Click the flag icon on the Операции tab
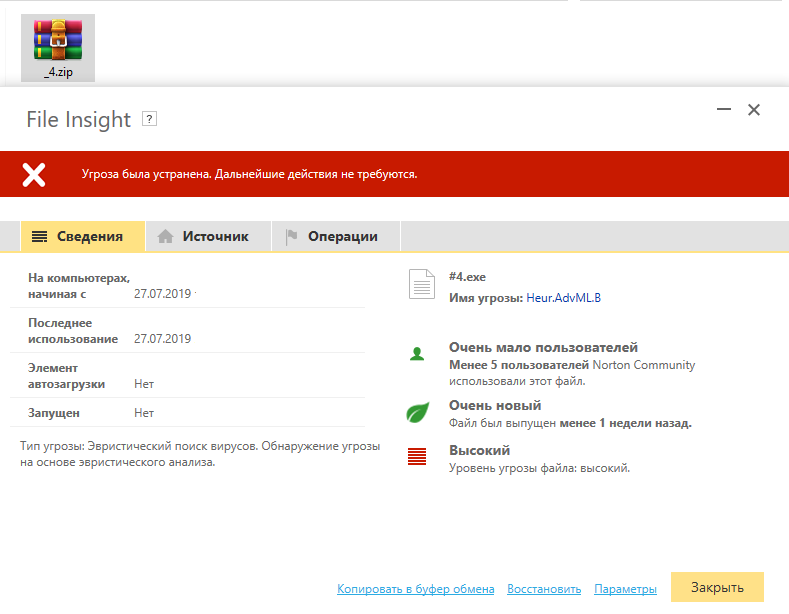 [x=291, y=237]
